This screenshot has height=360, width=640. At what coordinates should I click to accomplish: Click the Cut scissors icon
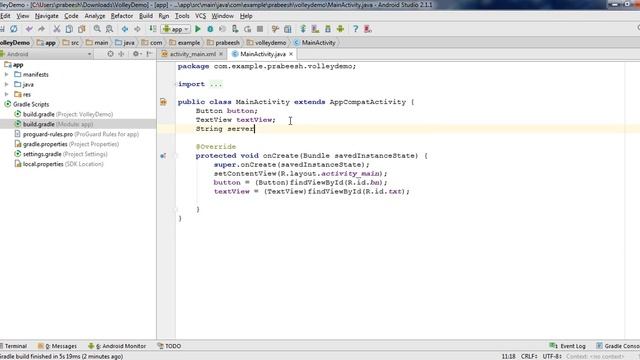click(57, 29)
